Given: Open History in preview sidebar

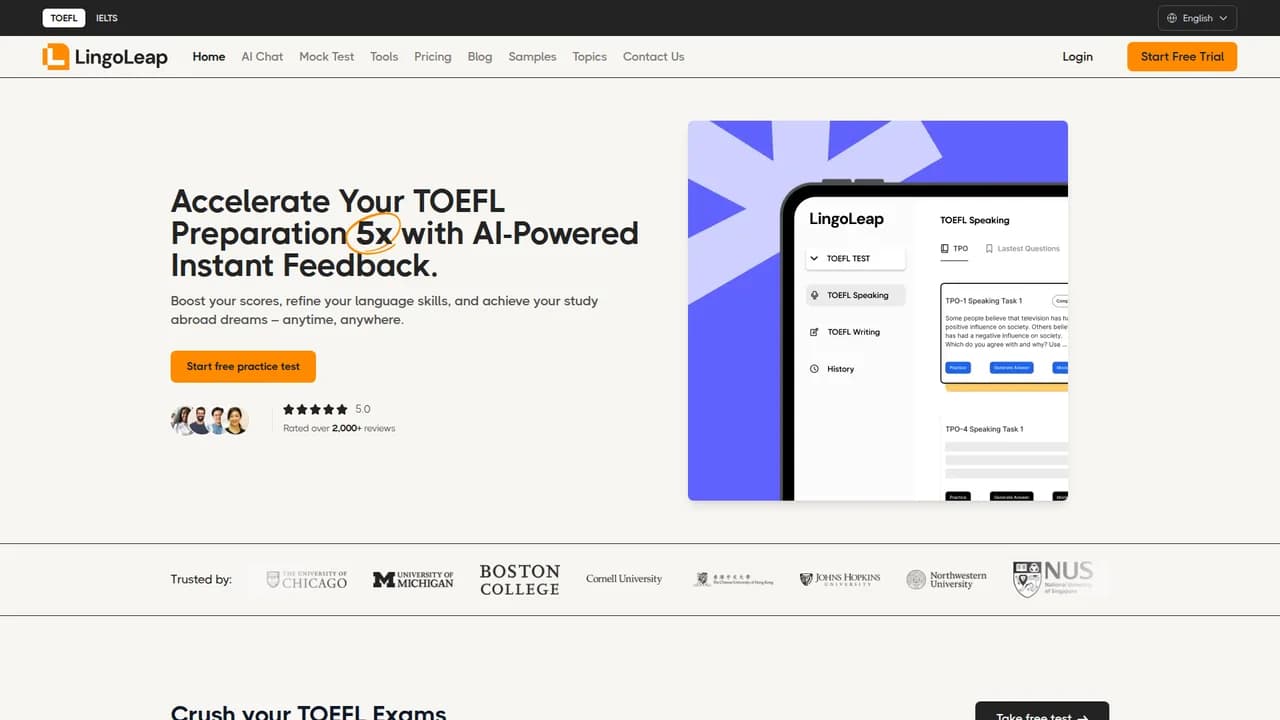Looking at the screenshot, I should 832,369.
